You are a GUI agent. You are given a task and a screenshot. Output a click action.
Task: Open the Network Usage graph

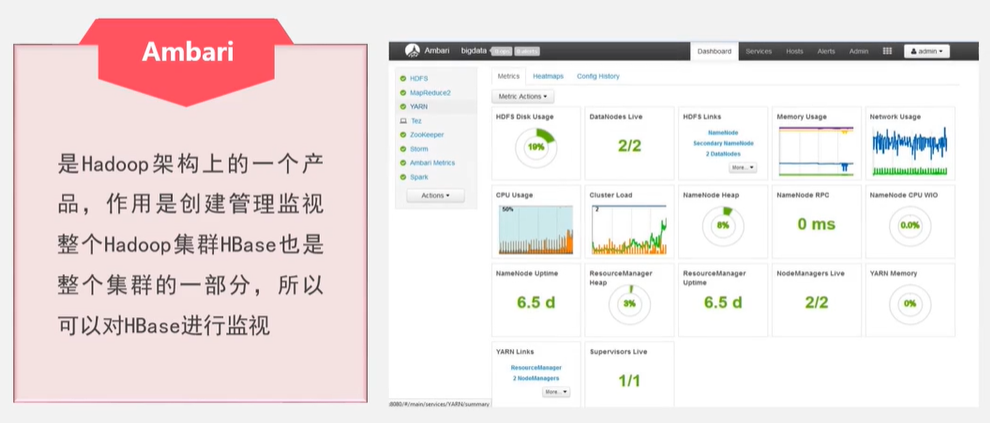pos(909,152)
